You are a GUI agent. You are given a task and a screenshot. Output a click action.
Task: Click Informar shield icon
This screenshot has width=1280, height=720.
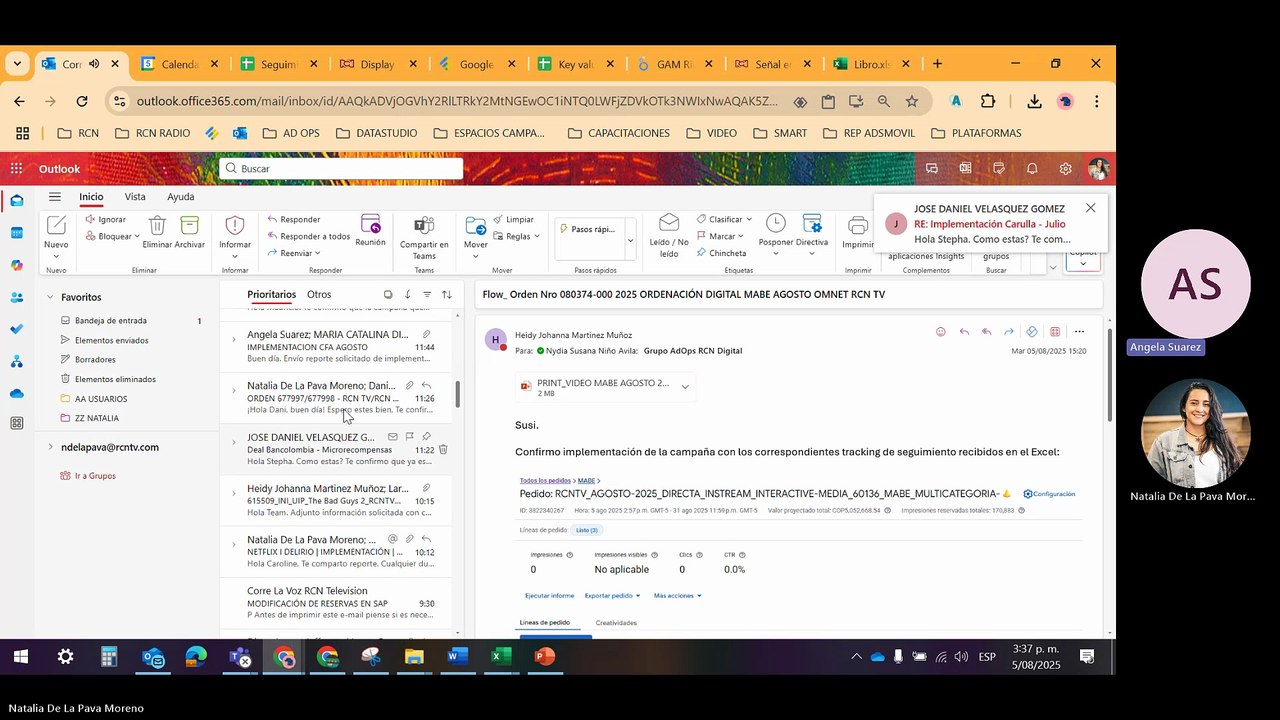235,225
